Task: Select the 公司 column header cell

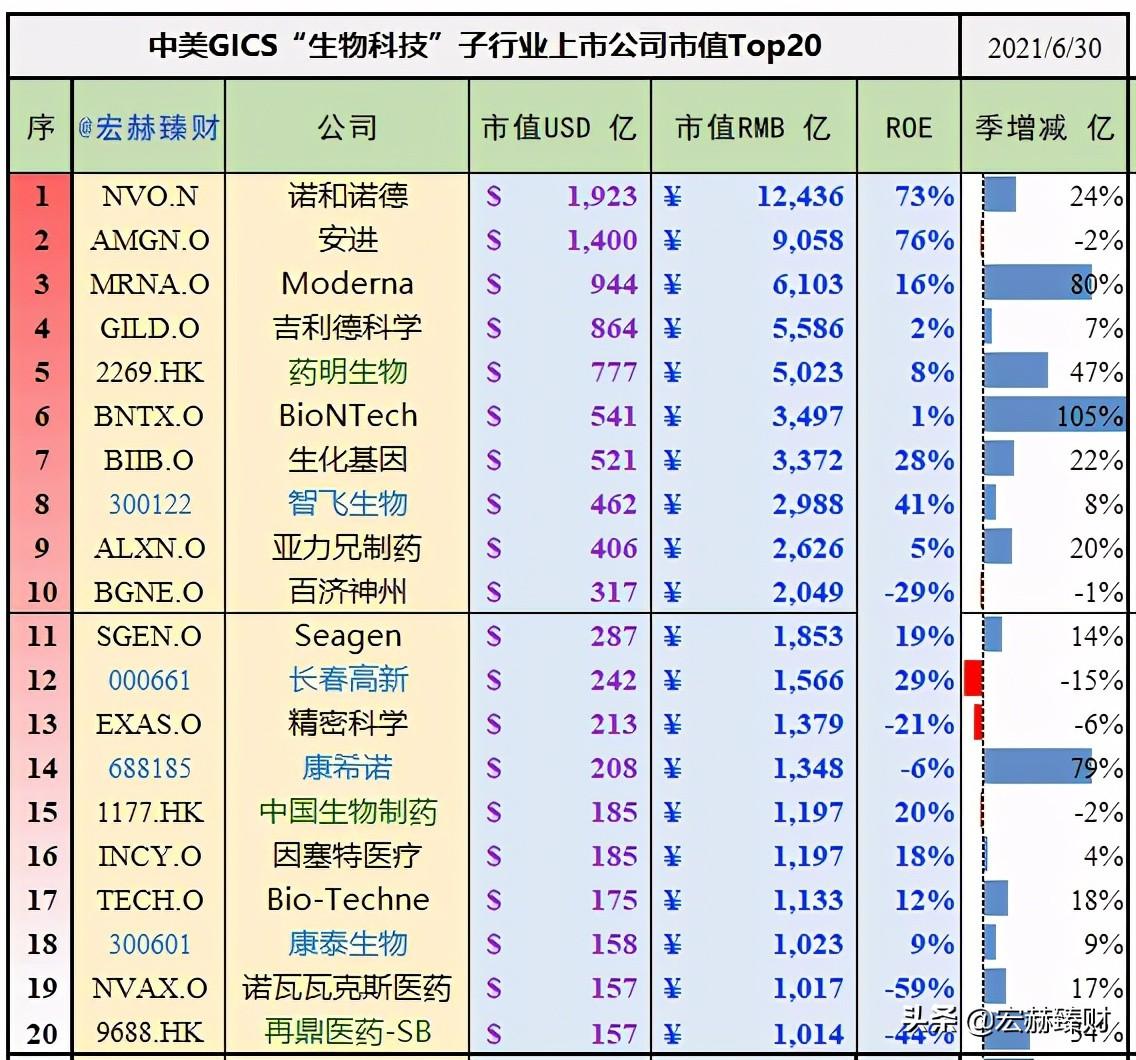Action: click(347, 127)
